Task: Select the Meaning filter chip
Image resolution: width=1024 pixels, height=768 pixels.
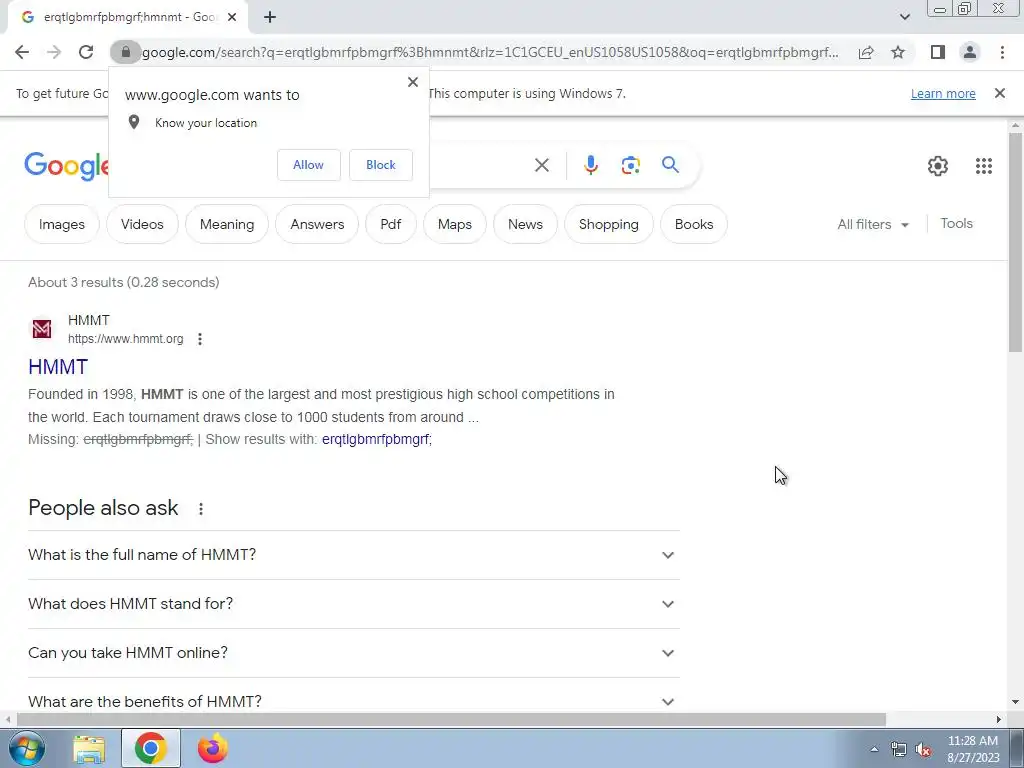Action: (227, 224)
